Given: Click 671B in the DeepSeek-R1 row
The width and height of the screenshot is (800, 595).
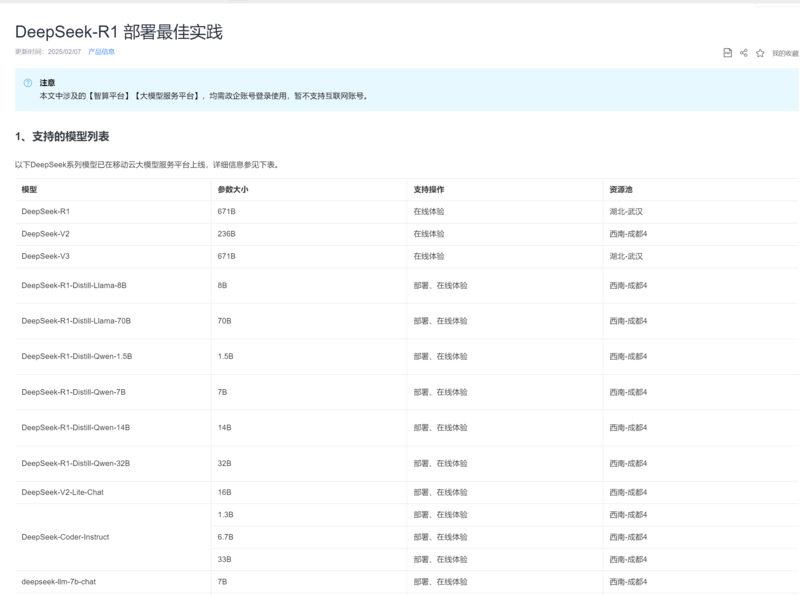Looking at the screenshot, I should (227, 211).
